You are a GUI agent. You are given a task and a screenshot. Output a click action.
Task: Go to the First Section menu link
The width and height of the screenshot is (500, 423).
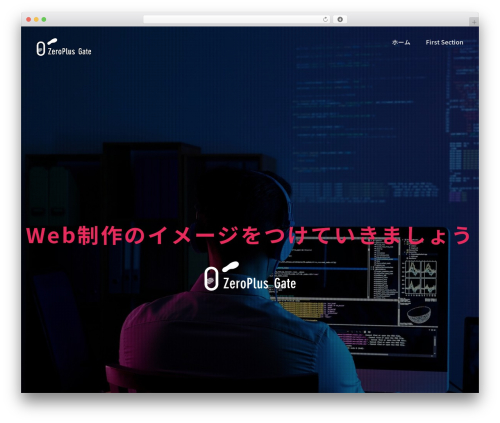(444, 42)
